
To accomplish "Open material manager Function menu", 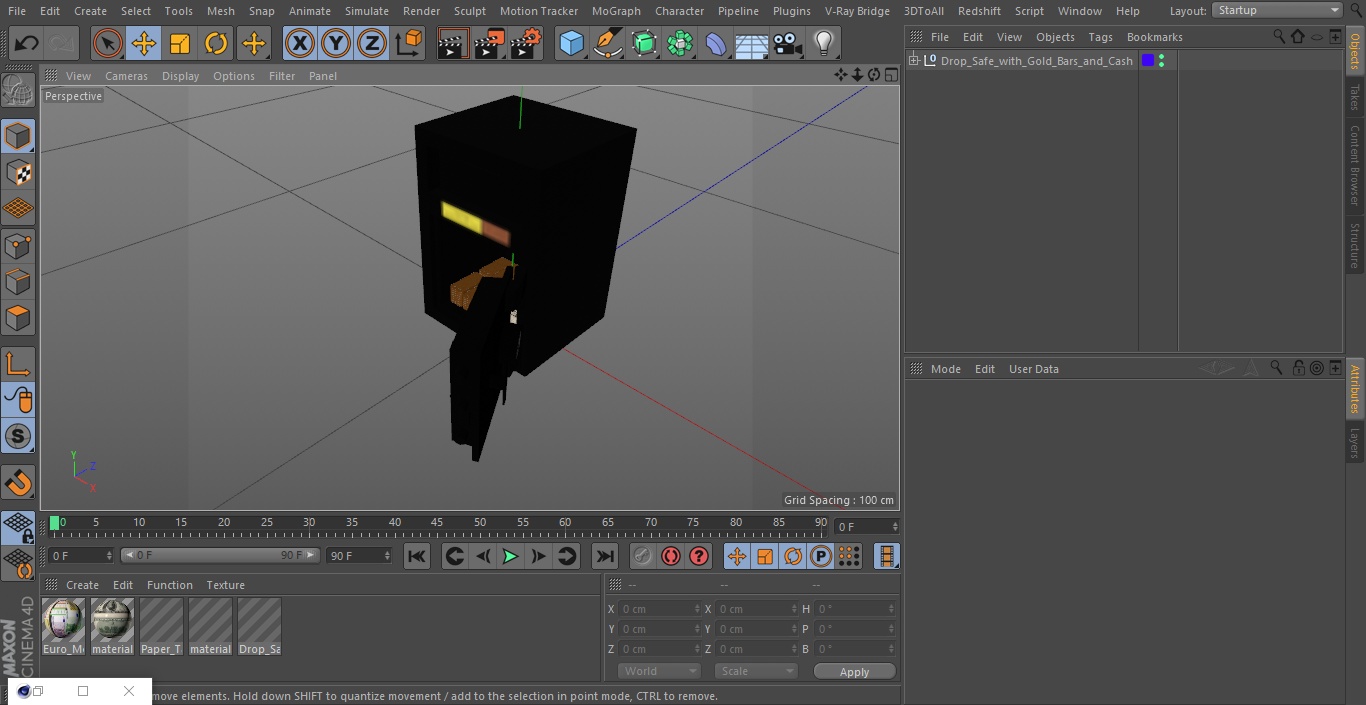I will pyautogui.click(x=170, y=585).
